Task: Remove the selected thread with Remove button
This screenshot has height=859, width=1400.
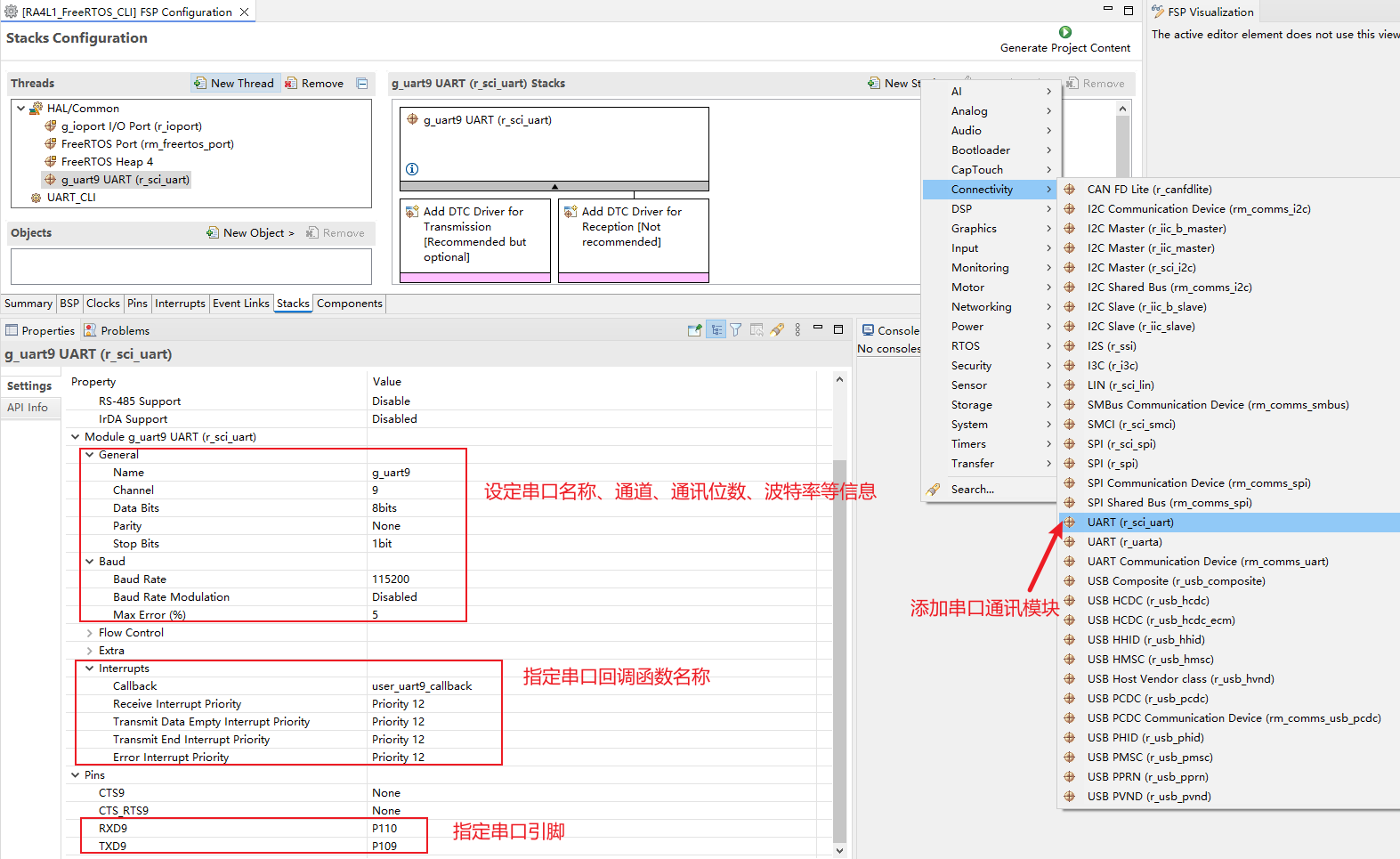Action: point(314,84)
